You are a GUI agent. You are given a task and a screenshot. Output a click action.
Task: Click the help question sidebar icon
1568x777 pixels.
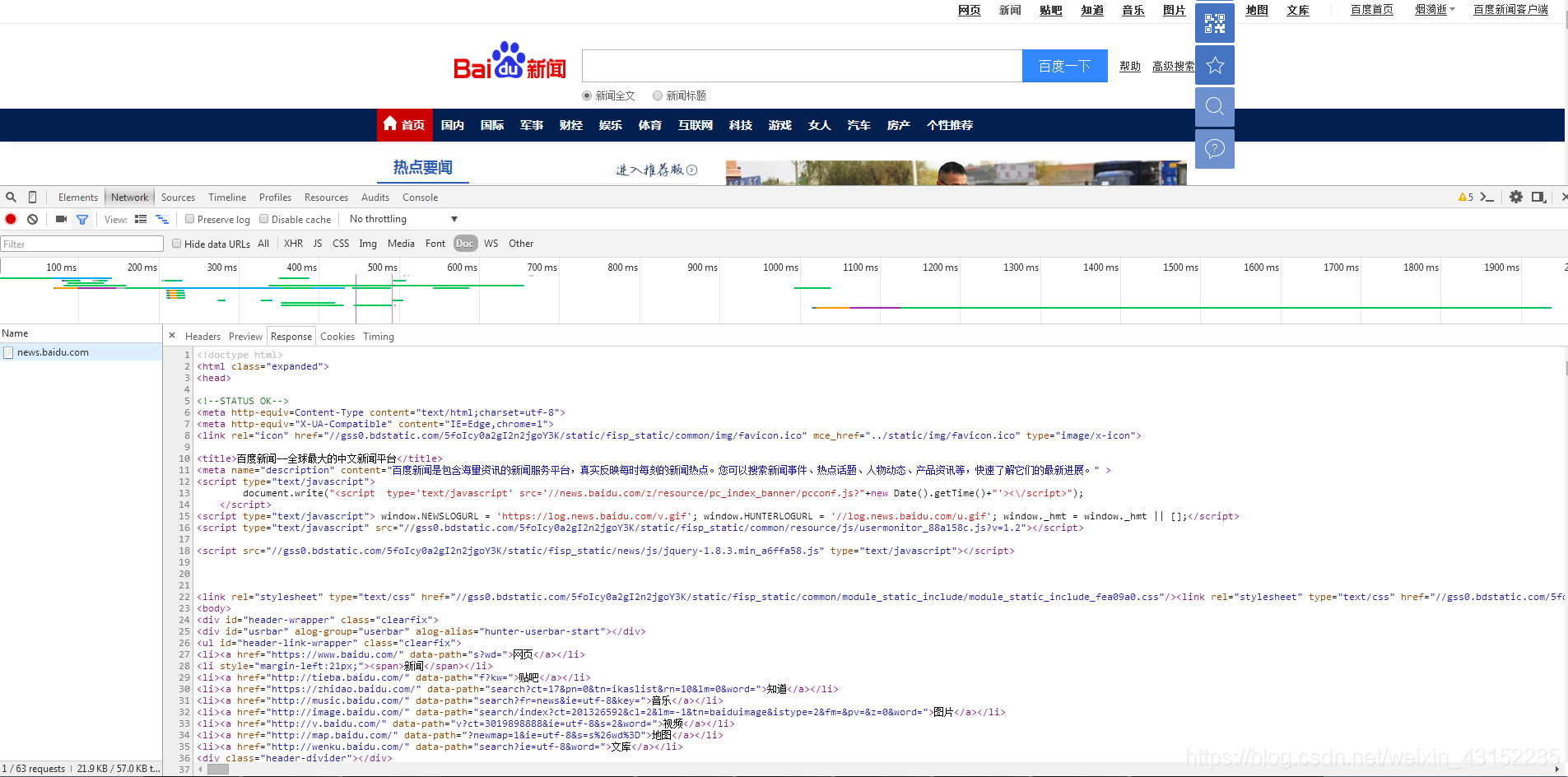click(x=1215, y=149)
